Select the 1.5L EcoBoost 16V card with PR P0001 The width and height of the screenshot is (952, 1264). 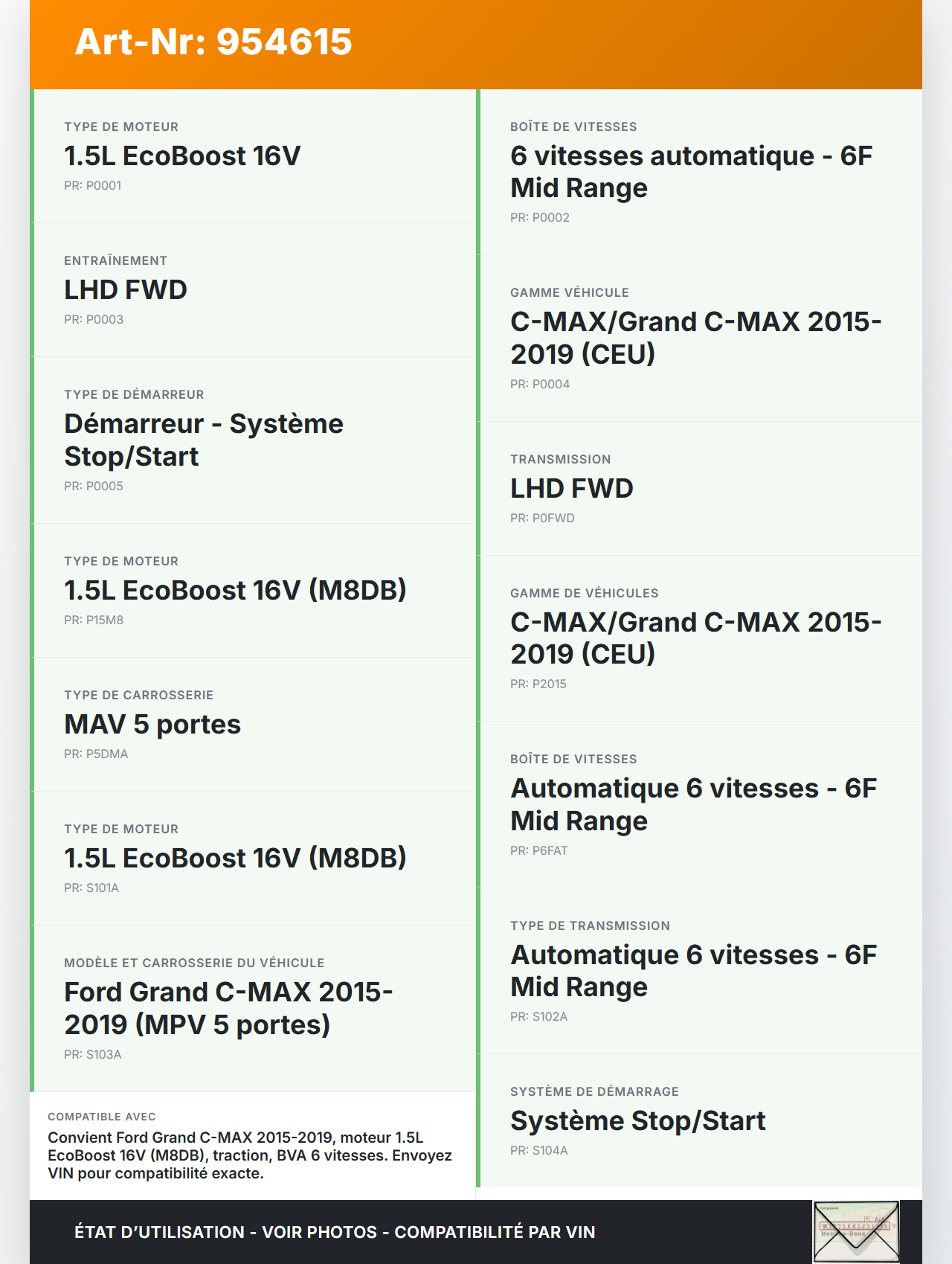coord(253,156)
